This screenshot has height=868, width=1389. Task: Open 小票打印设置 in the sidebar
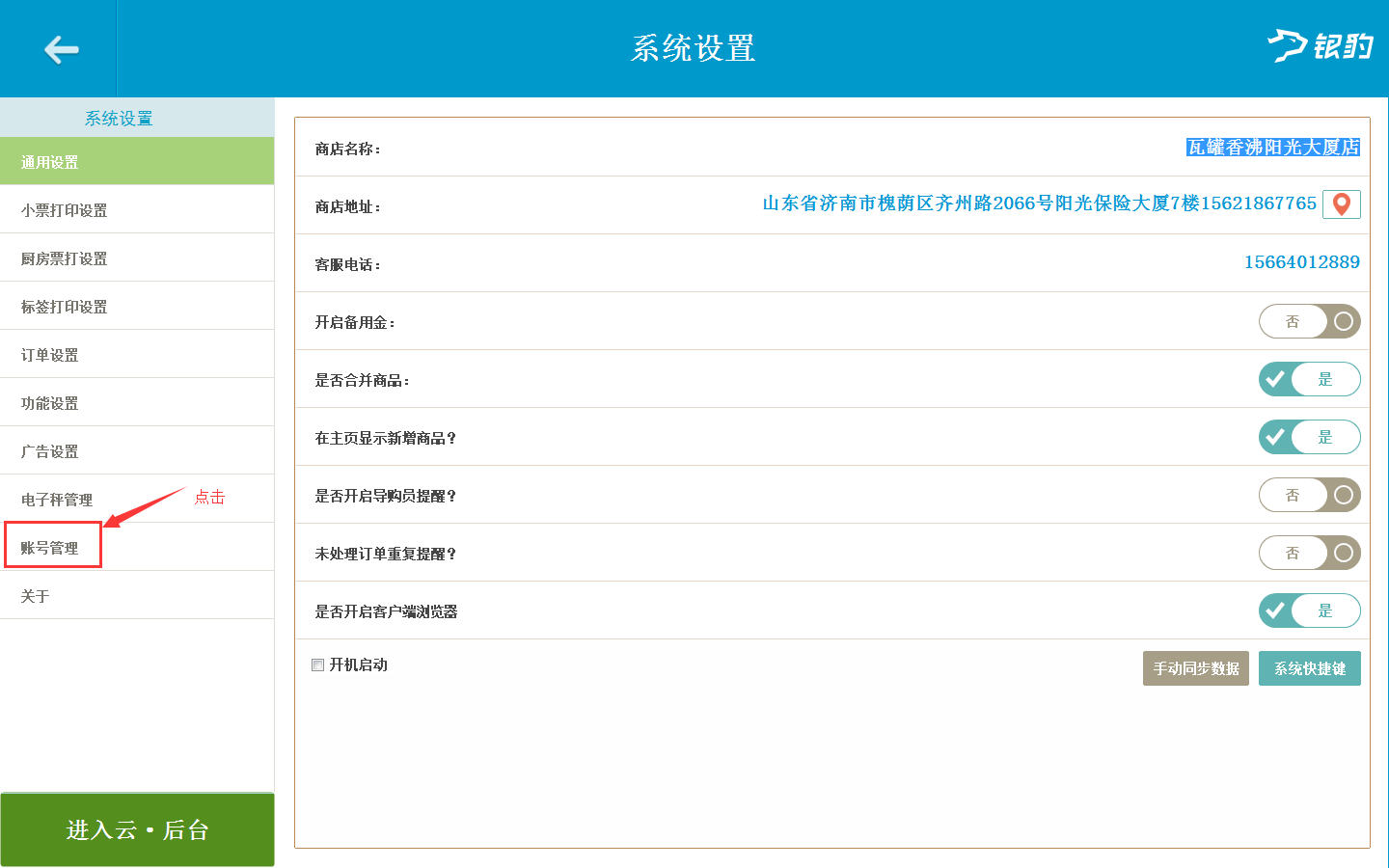coord(137,209)
